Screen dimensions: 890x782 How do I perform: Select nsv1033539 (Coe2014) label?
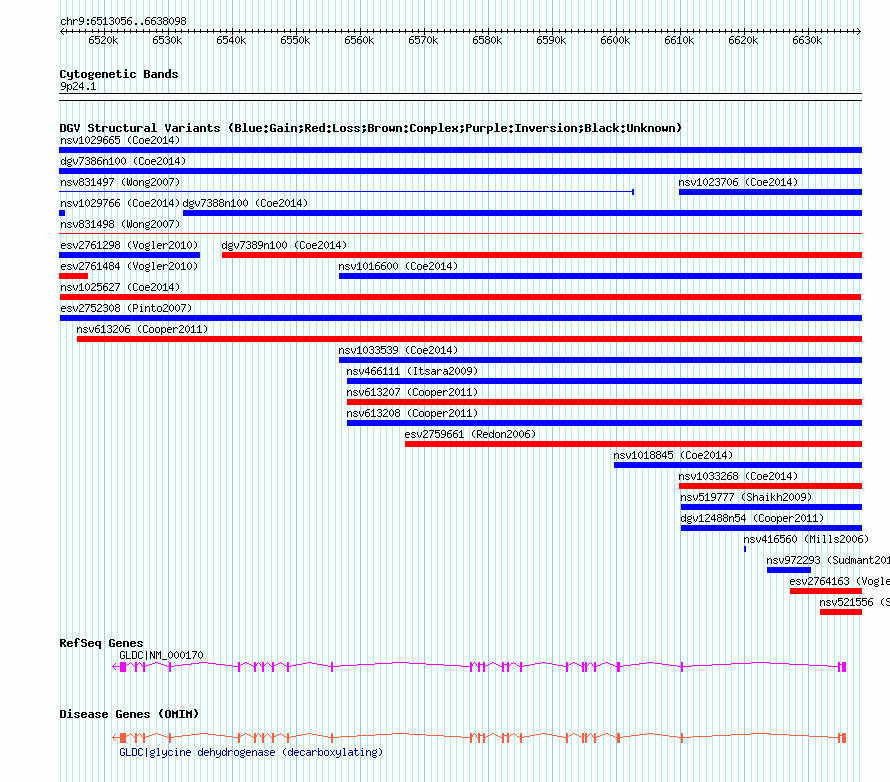click(x=398, y=350)
